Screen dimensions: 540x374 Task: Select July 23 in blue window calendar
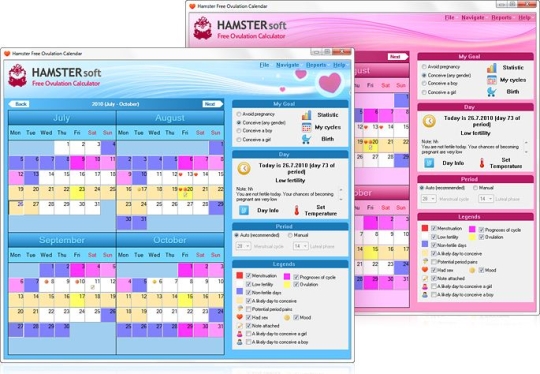77,193
